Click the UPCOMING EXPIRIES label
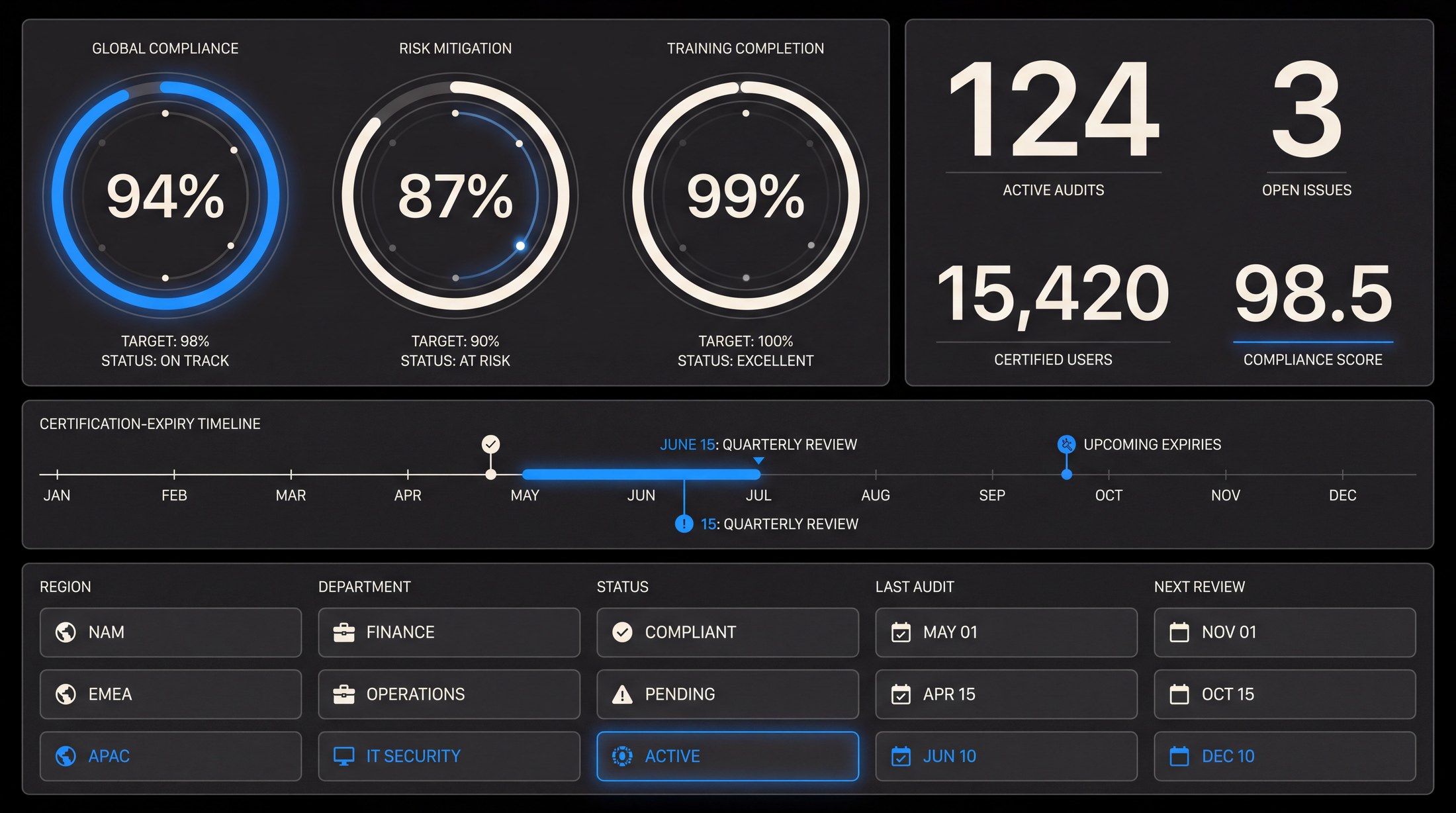 coord(1152,444)
